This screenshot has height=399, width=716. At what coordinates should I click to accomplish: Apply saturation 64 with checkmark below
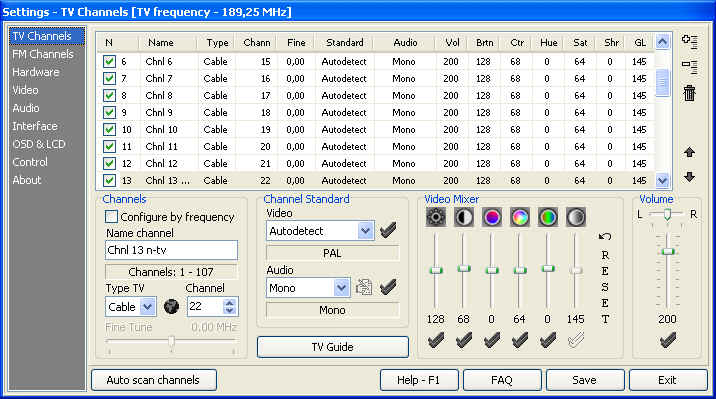(520, 340)
